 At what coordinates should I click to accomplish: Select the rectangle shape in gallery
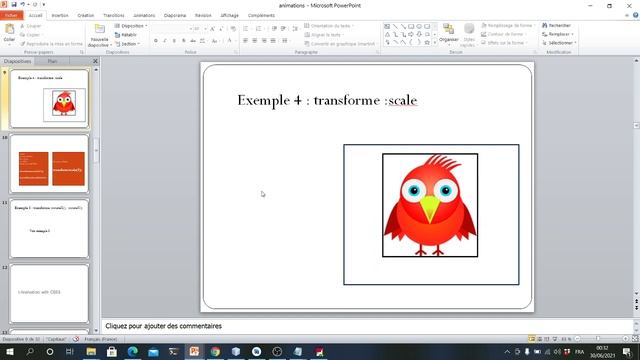click(x=411, y=27)
